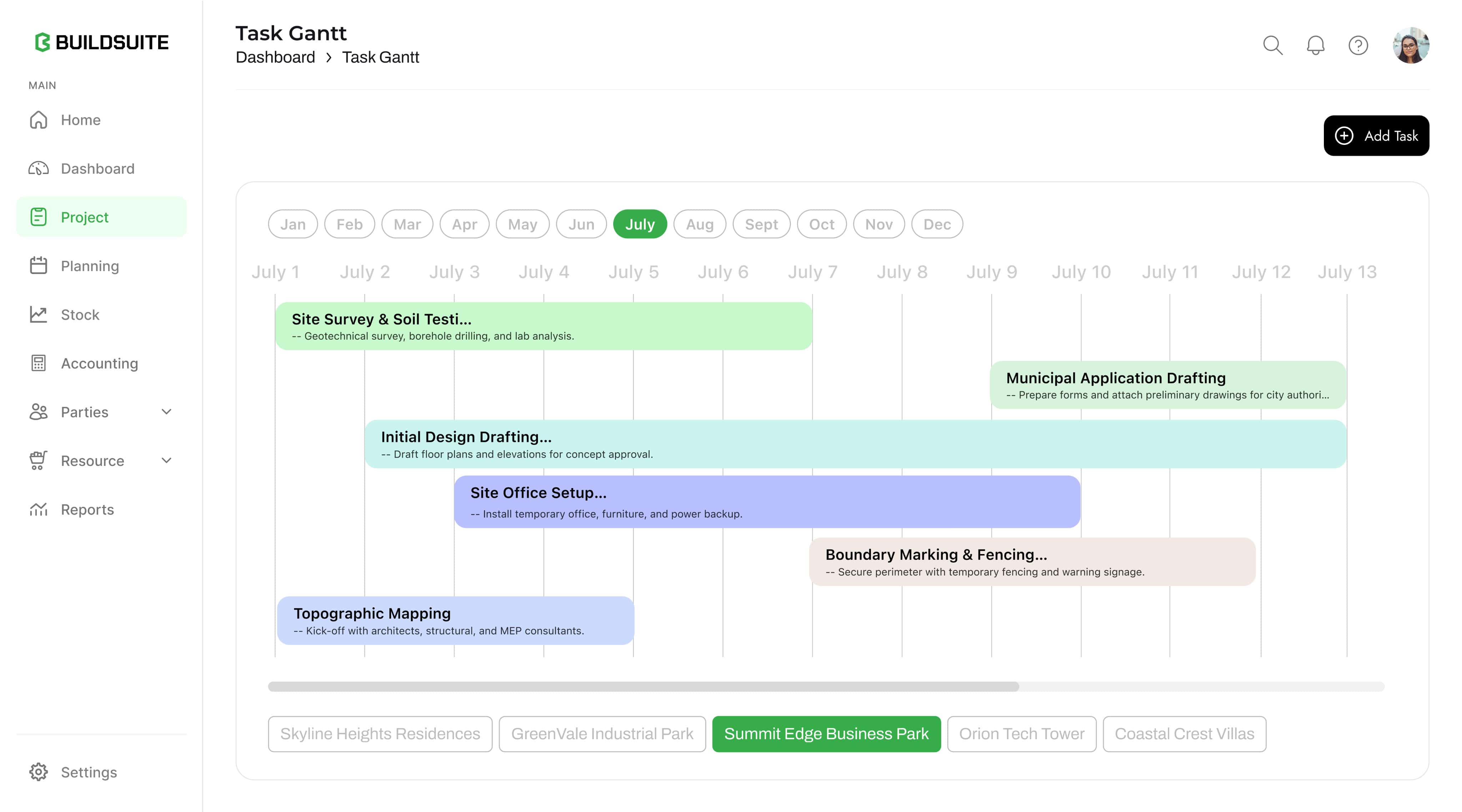This screenshot has height=812, width=1462.
Task: Open the user profile avatar
Action: pos(1411,45)
